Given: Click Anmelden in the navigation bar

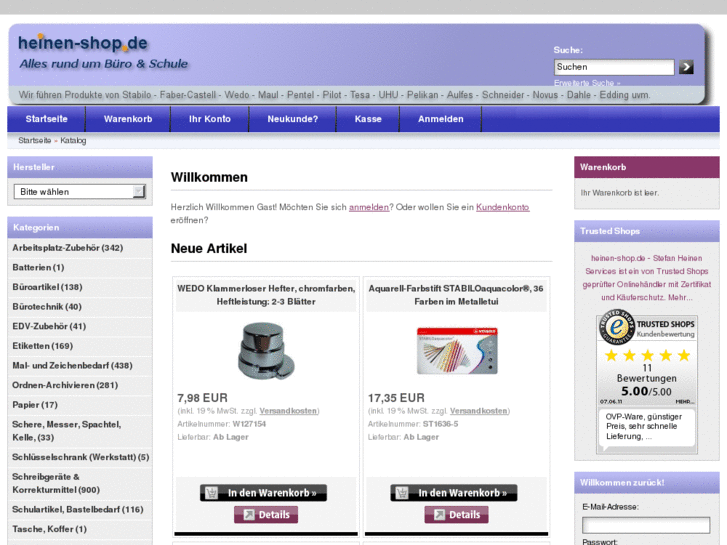Looking at the screenshot, I should [440, 119].
